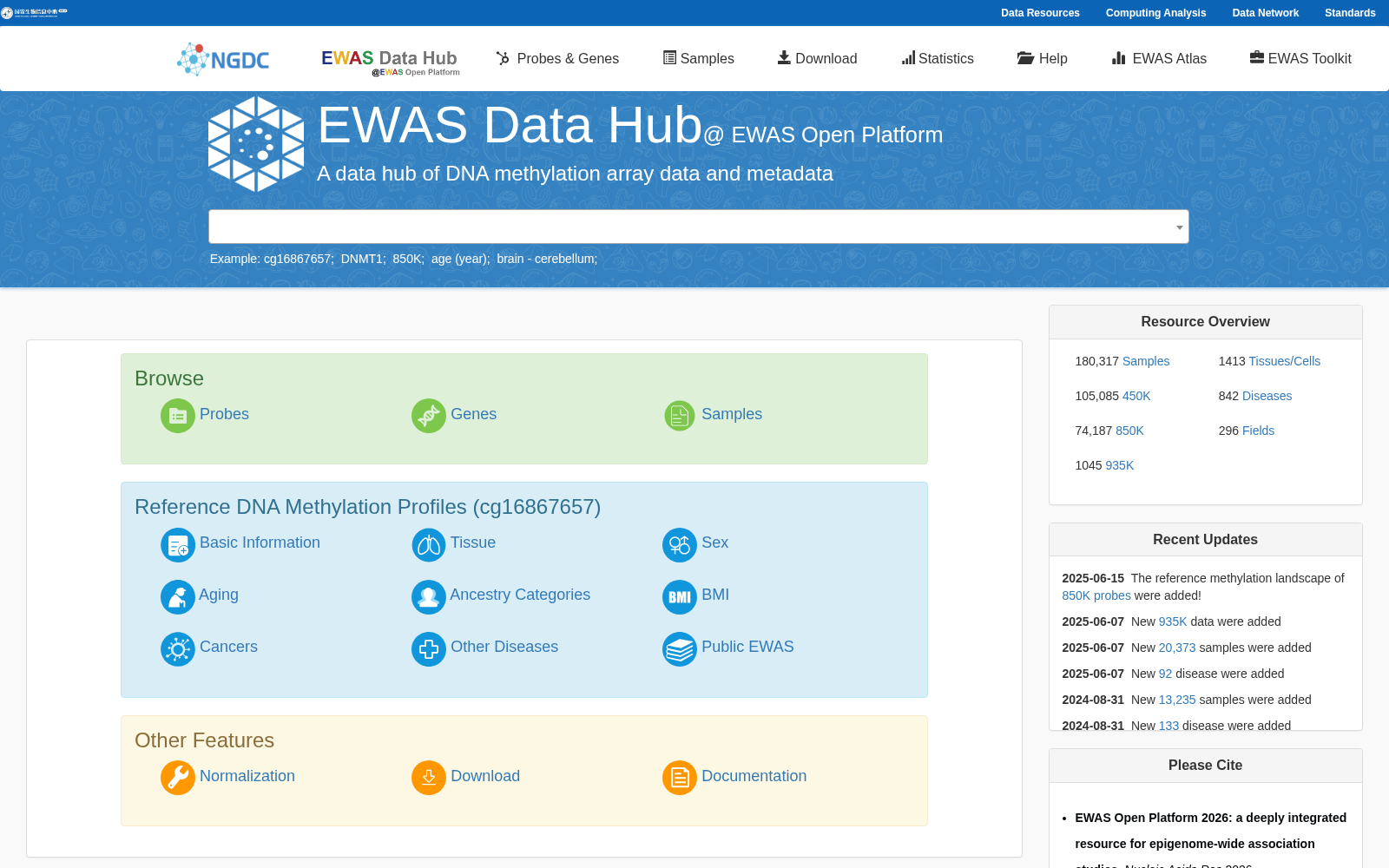Click the 92 disease update link
1389x868 pixels.
coord(1165,674)
